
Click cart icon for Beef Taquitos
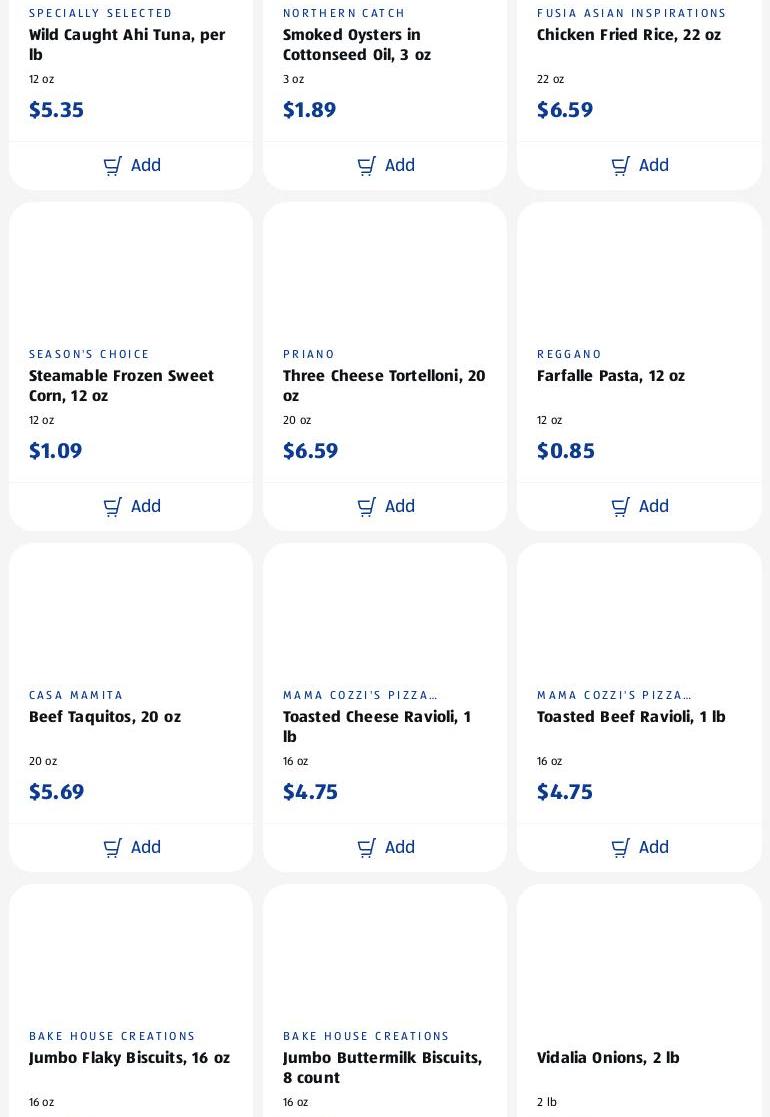(113, 848)
